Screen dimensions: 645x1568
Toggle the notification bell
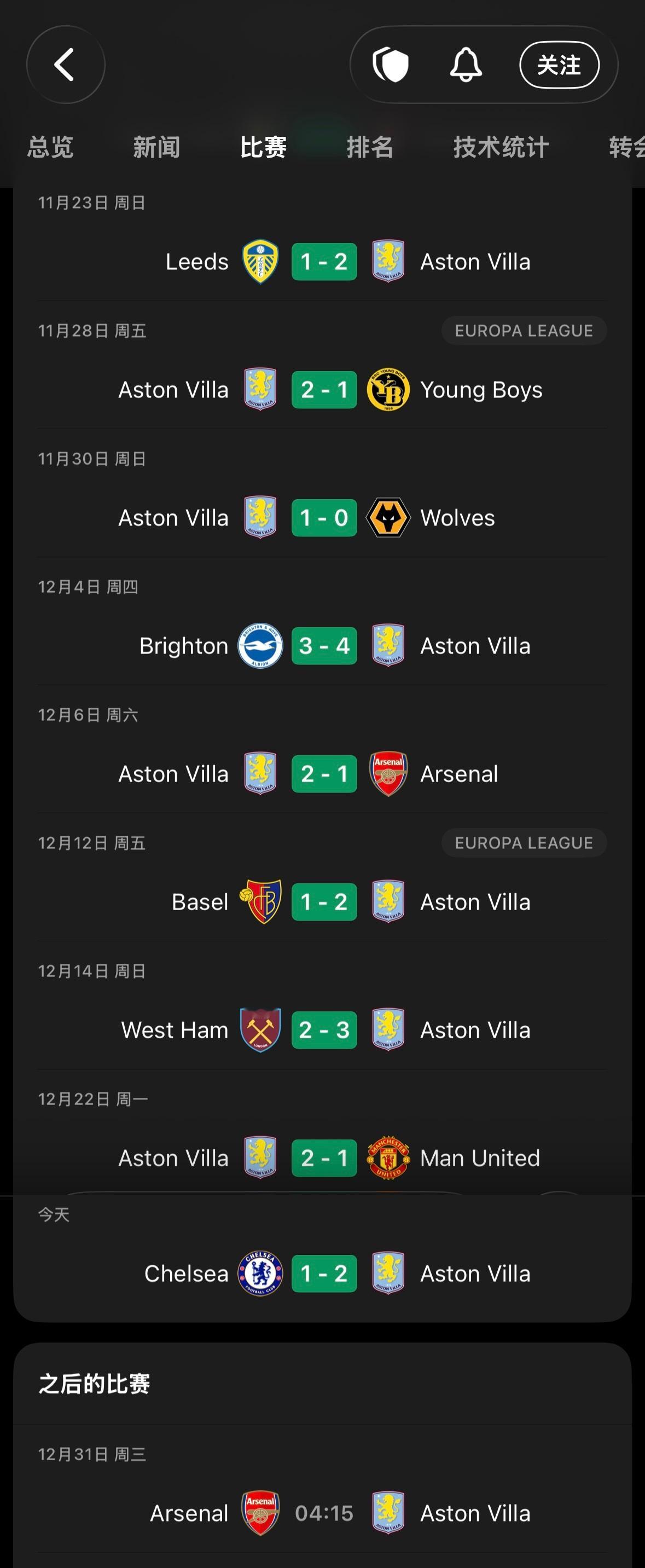coord(466,65)
